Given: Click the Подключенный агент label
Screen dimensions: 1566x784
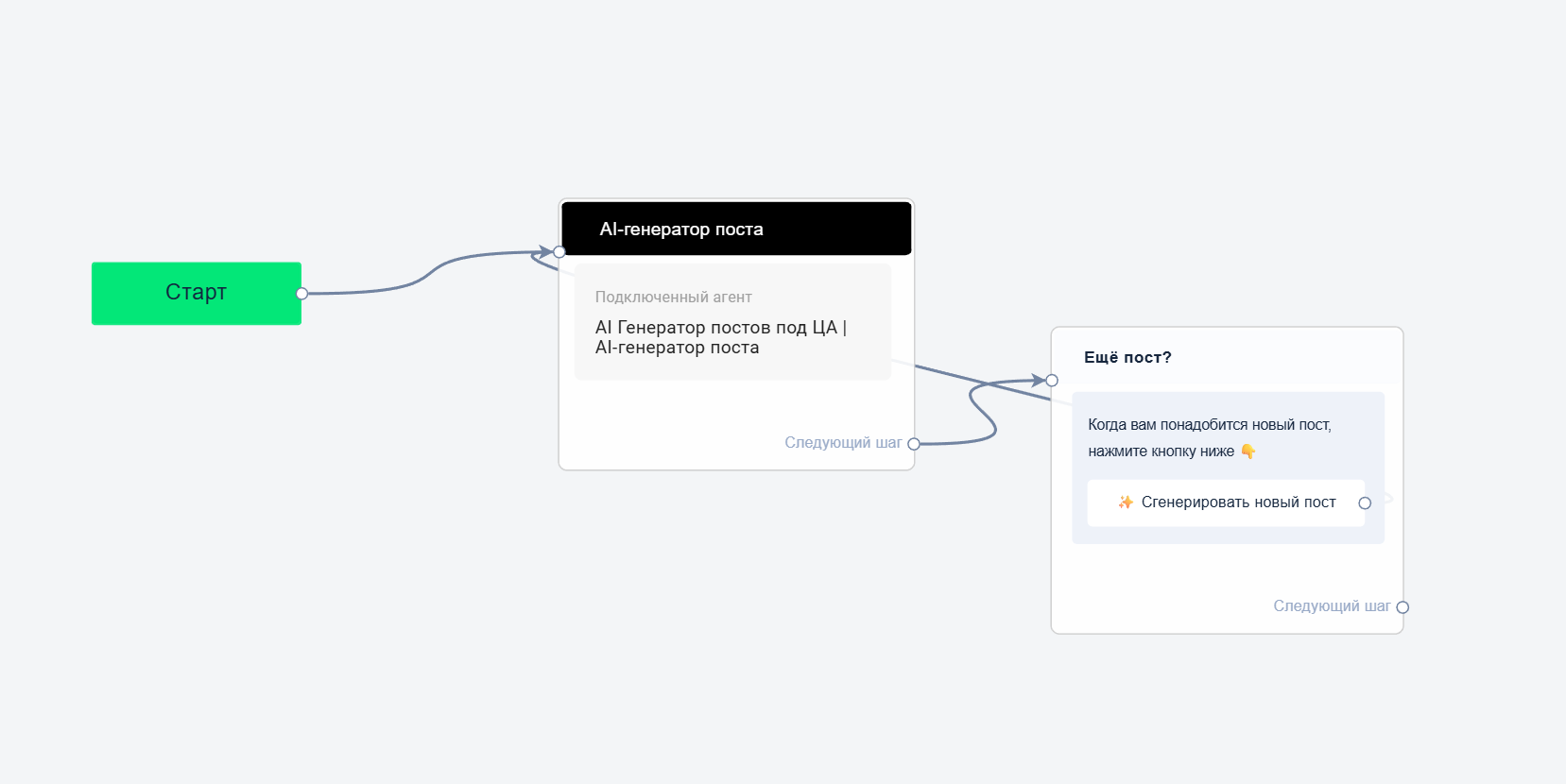Looking at the screenshot, I should 673,297.
